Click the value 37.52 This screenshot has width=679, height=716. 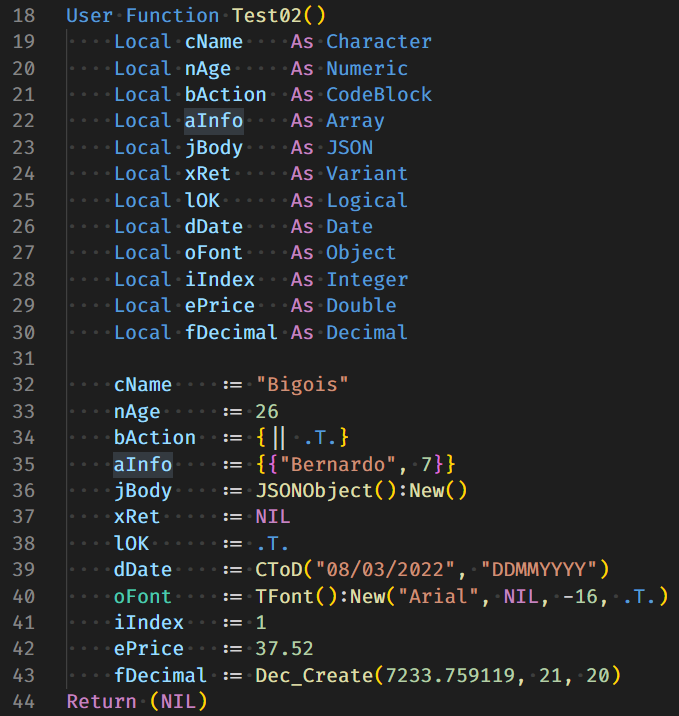(x=284, y=649)
